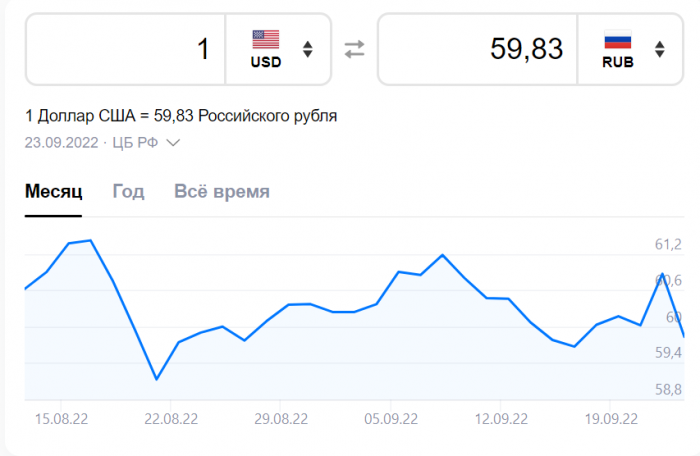Switch to the Месяц tab
This screenshot has width=700, height=456.
coord(54,191)
